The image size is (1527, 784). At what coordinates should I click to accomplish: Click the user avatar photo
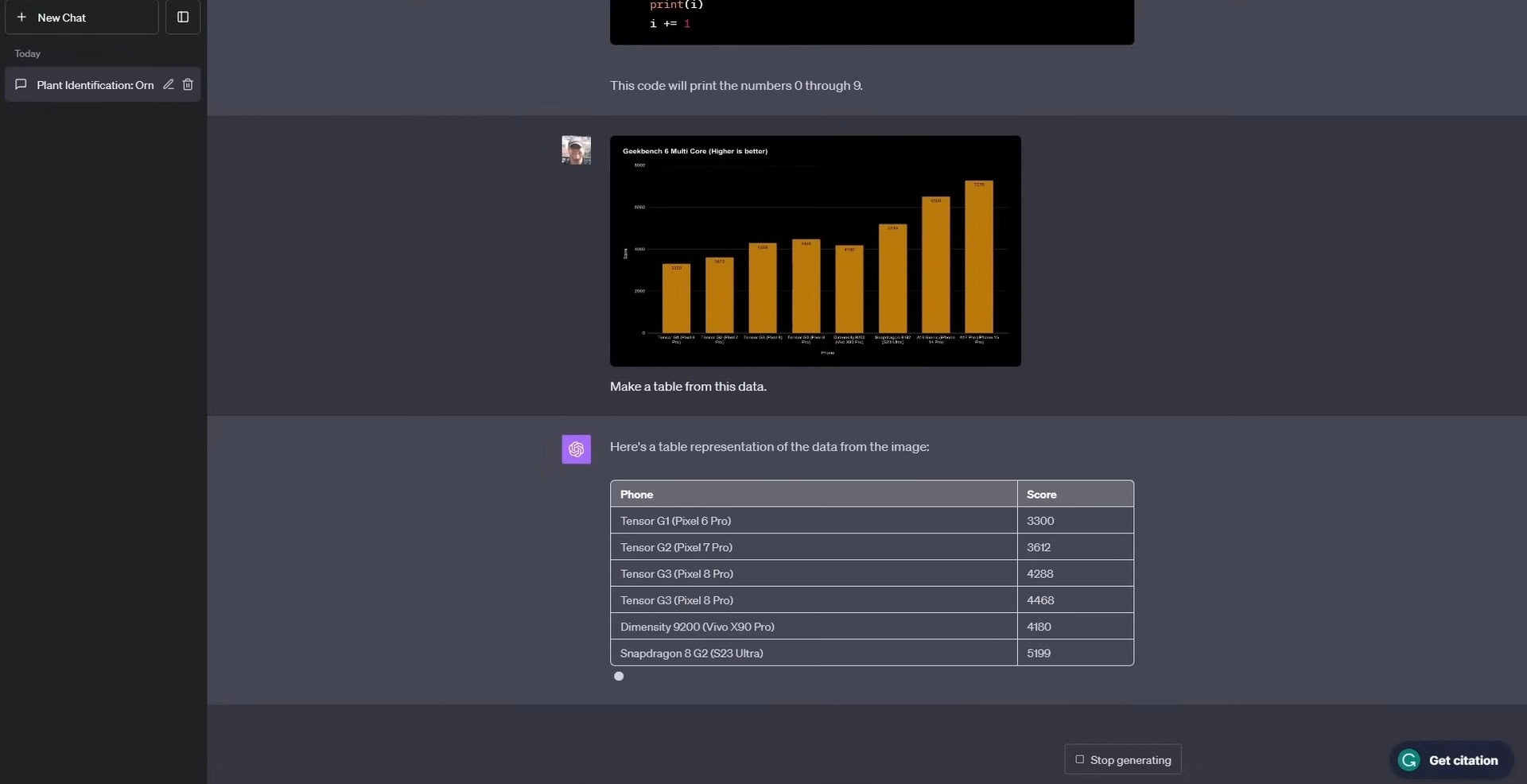coord(576,150)
